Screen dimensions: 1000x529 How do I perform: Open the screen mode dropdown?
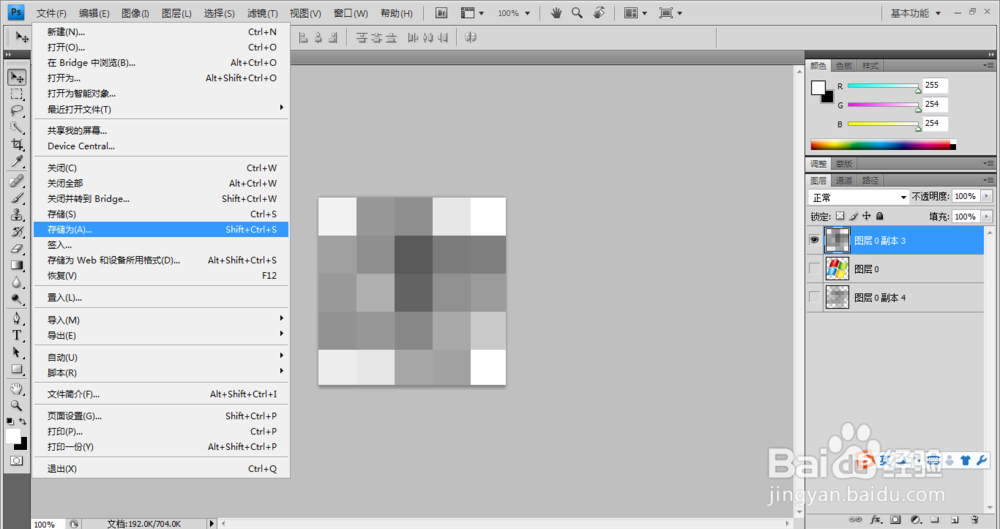[x=670, y=13]
